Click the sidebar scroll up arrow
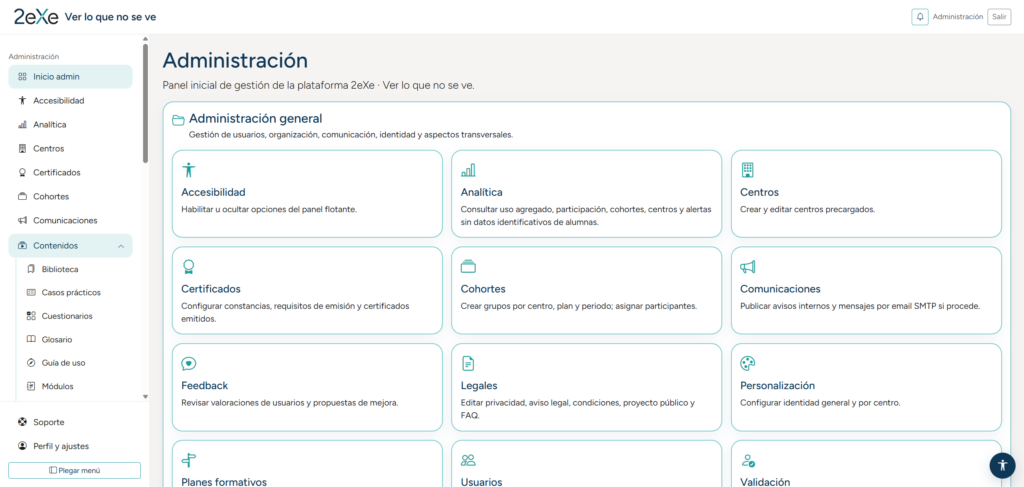Viewport: 1024px width, 487px height. click(x=145, y=39)
